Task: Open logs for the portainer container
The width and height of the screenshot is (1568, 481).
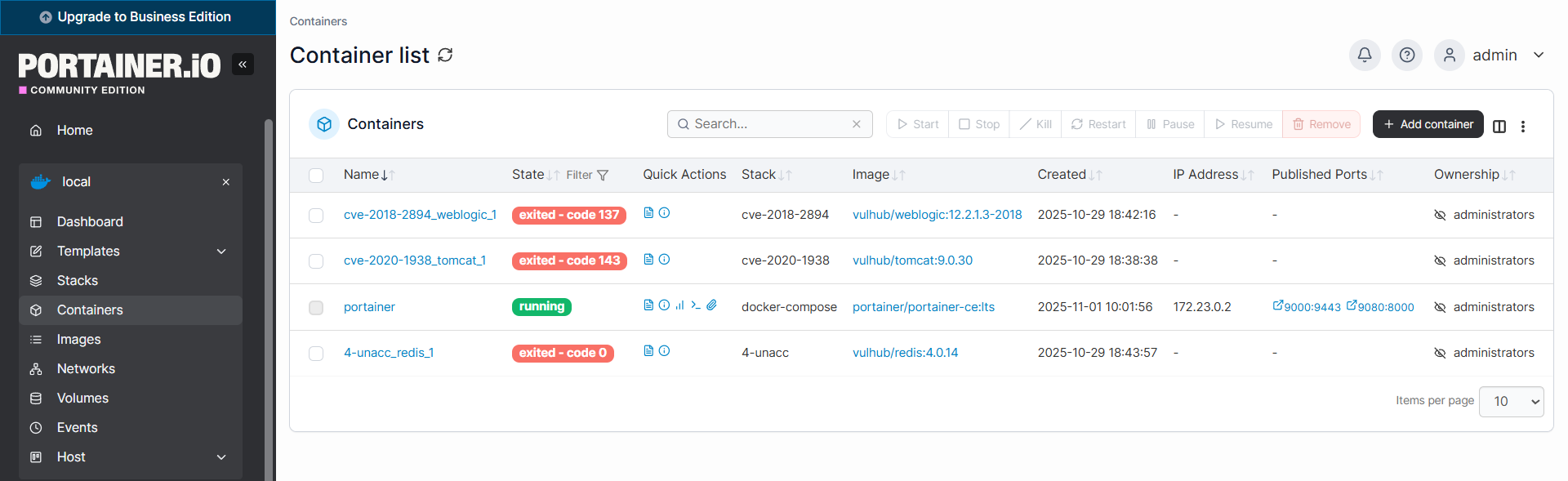Action: click(x=648, y=305)
